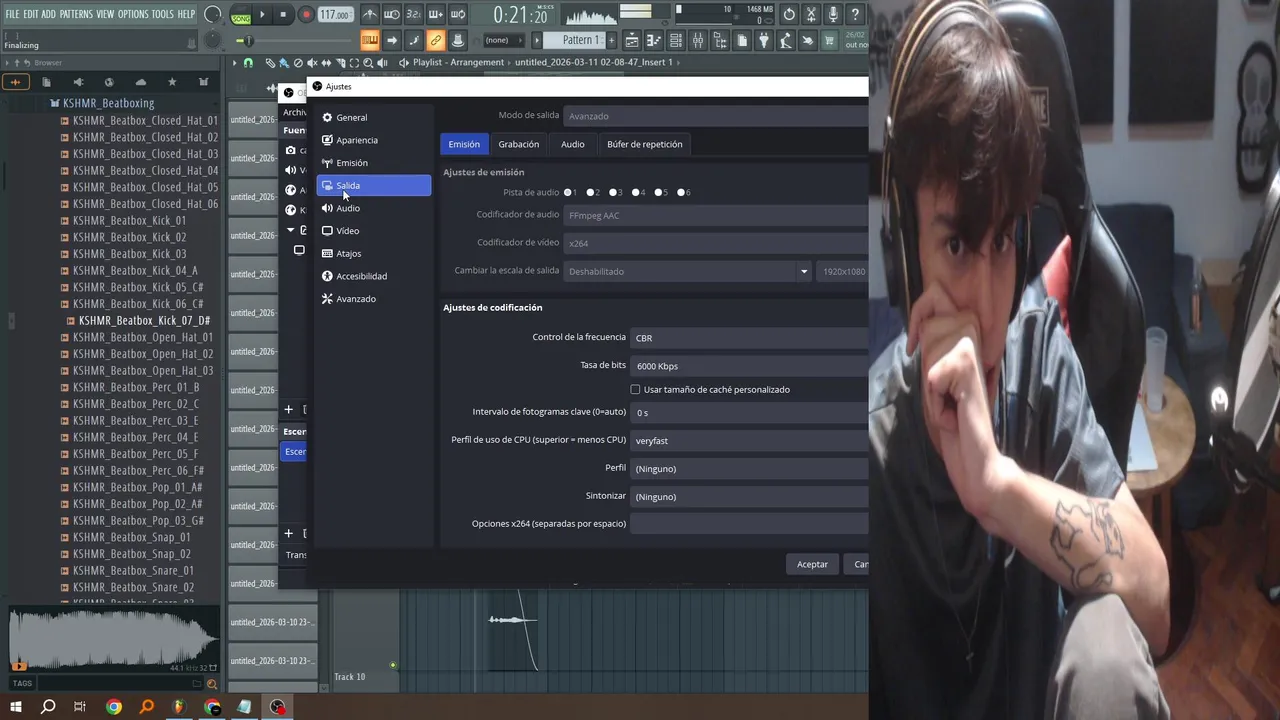Screen dimensions: 1280x720
Task: Toggle the orange multilink to controllers icon
Action: click(x=435, y=41)
